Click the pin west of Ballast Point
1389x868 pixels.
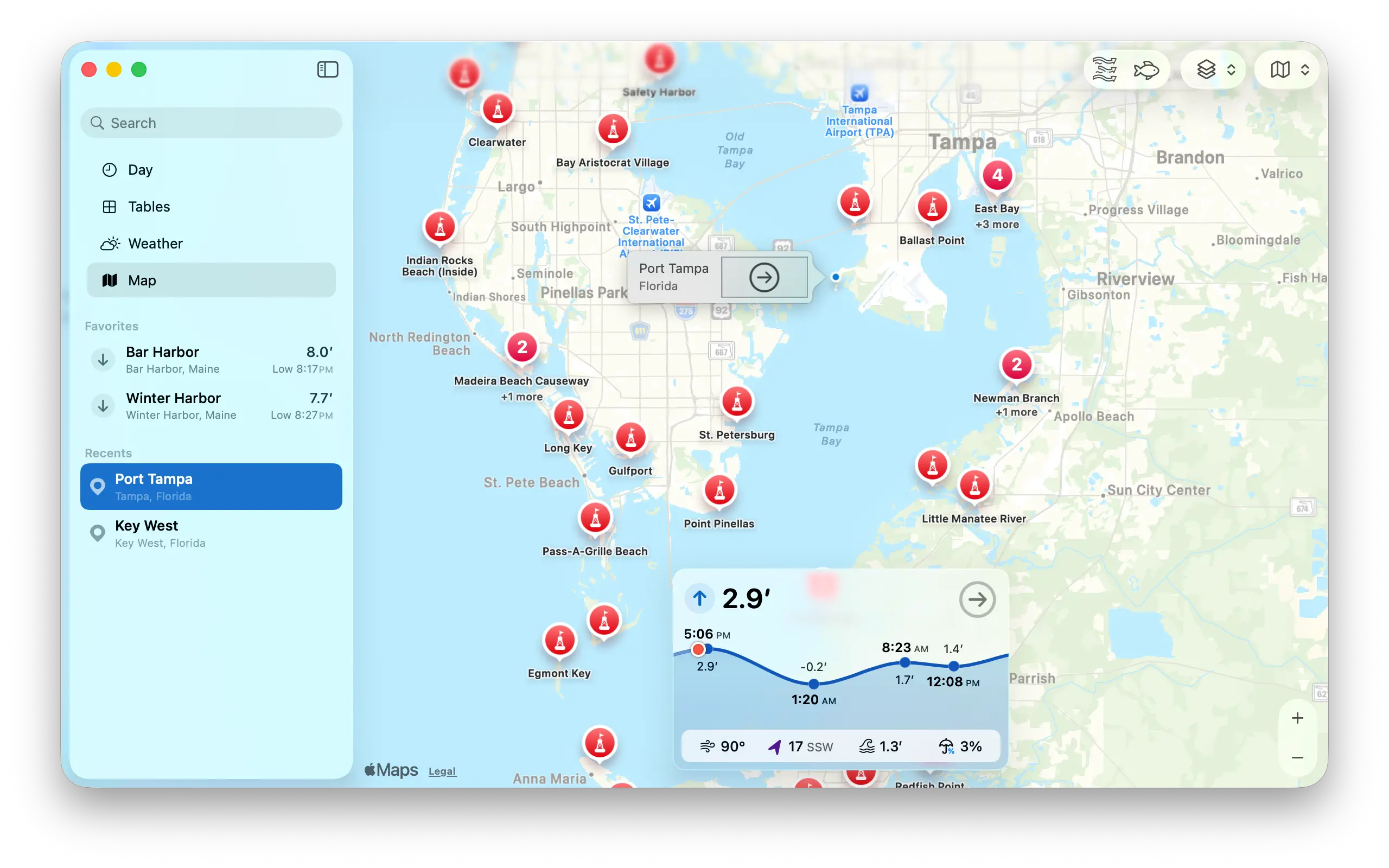click(855, 203)
